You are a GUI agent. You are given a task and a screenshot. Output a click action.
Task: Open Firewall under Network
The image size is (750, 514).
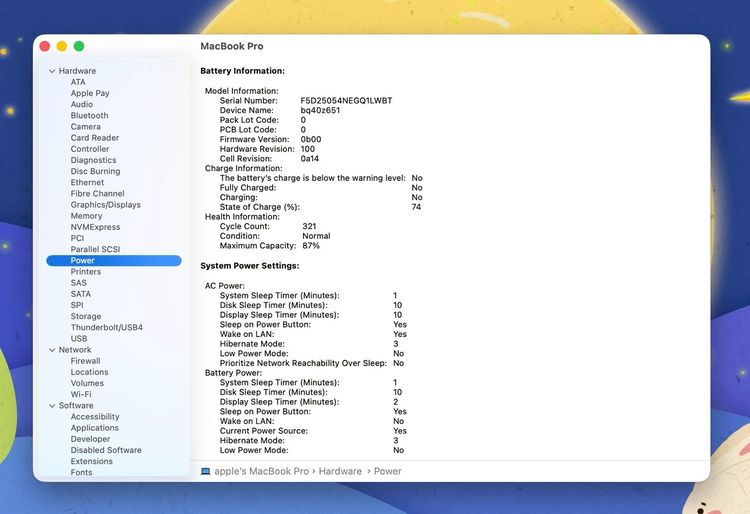point(85,361)
